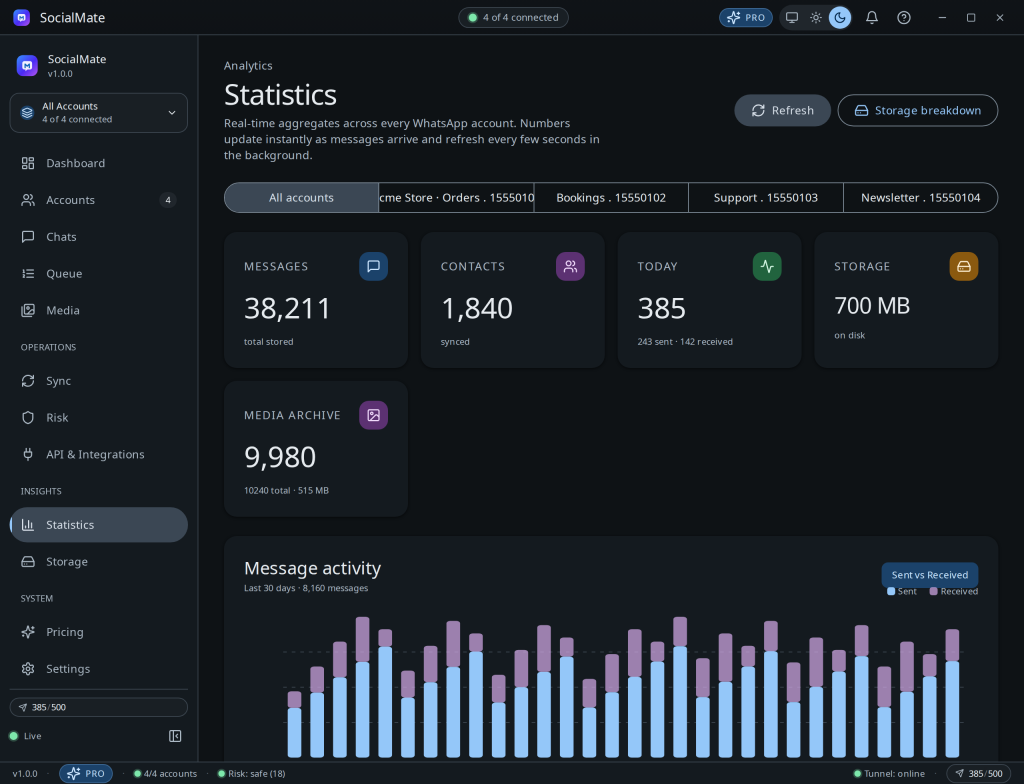The width and height of the screenshot is (1024, 784).
Task: Open Storage breakdown
Action: (x=918, y=110)
